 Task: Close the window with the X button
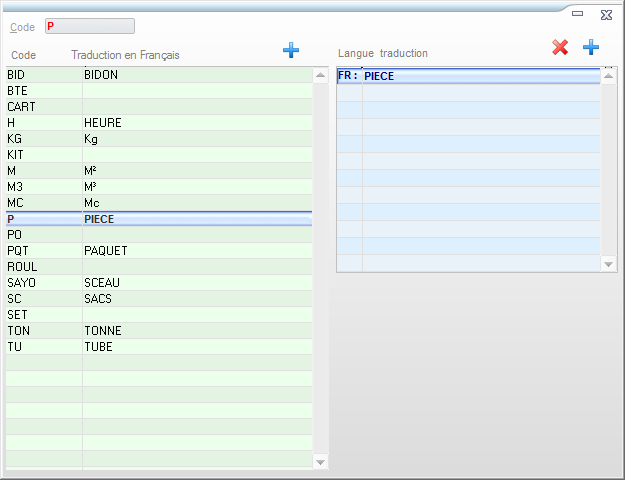click(607, 13)
